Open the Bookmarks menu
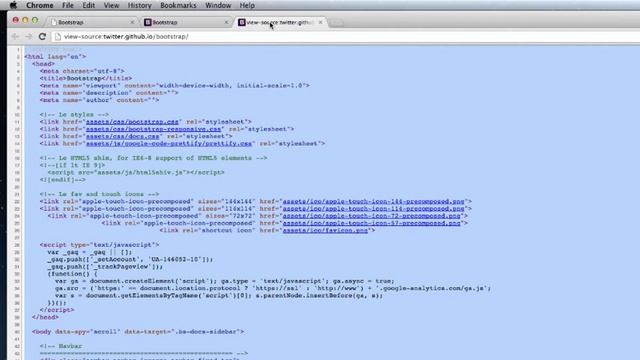 click(x=178, y=5)
